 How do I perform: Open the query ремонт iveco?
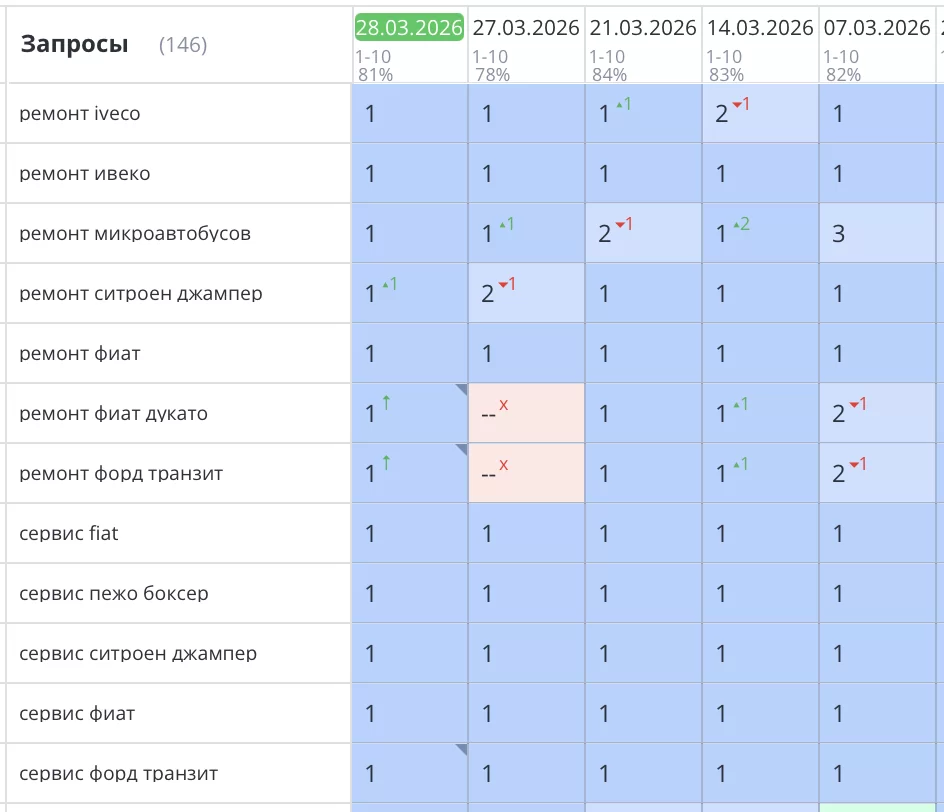tap(80, 113)
